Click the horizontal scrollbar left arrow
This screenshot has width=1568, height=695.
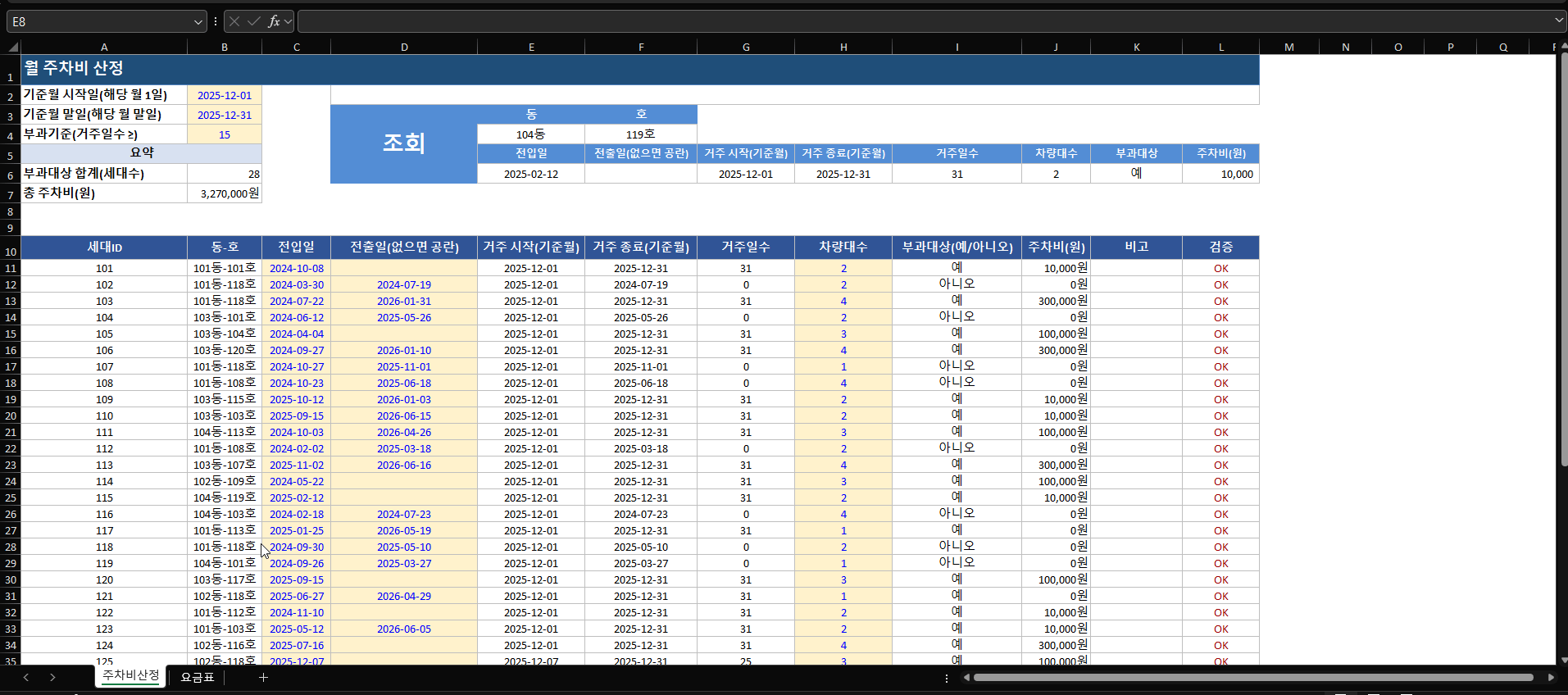point(966,678)
